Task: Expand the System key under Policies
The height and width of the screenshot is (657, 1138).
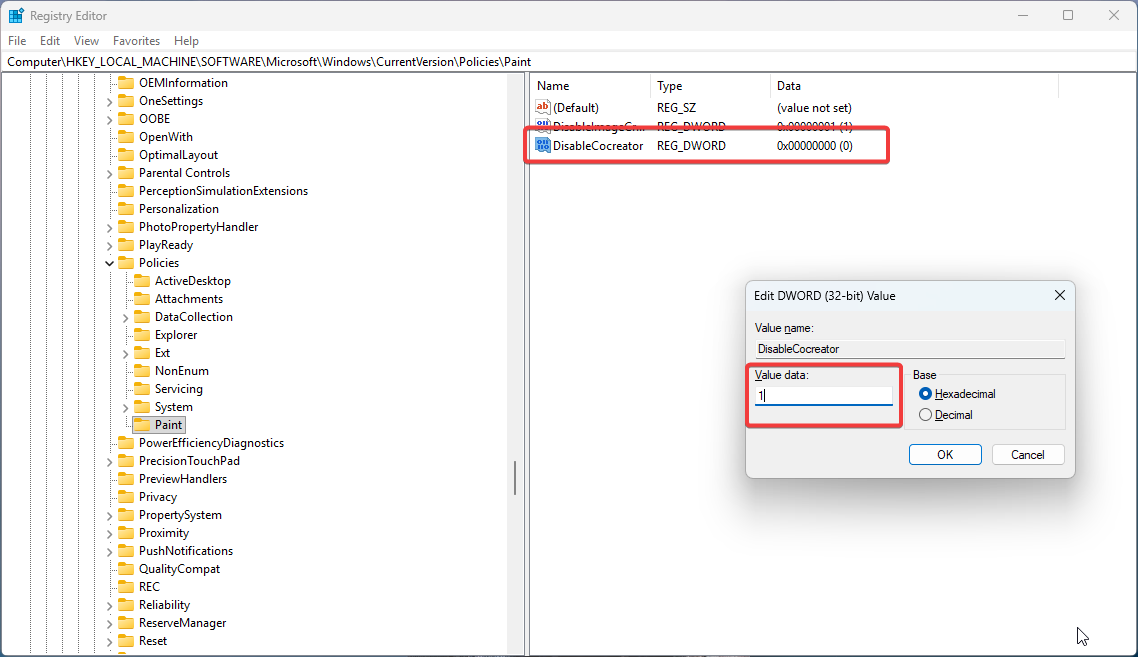Action: (126, 407)
